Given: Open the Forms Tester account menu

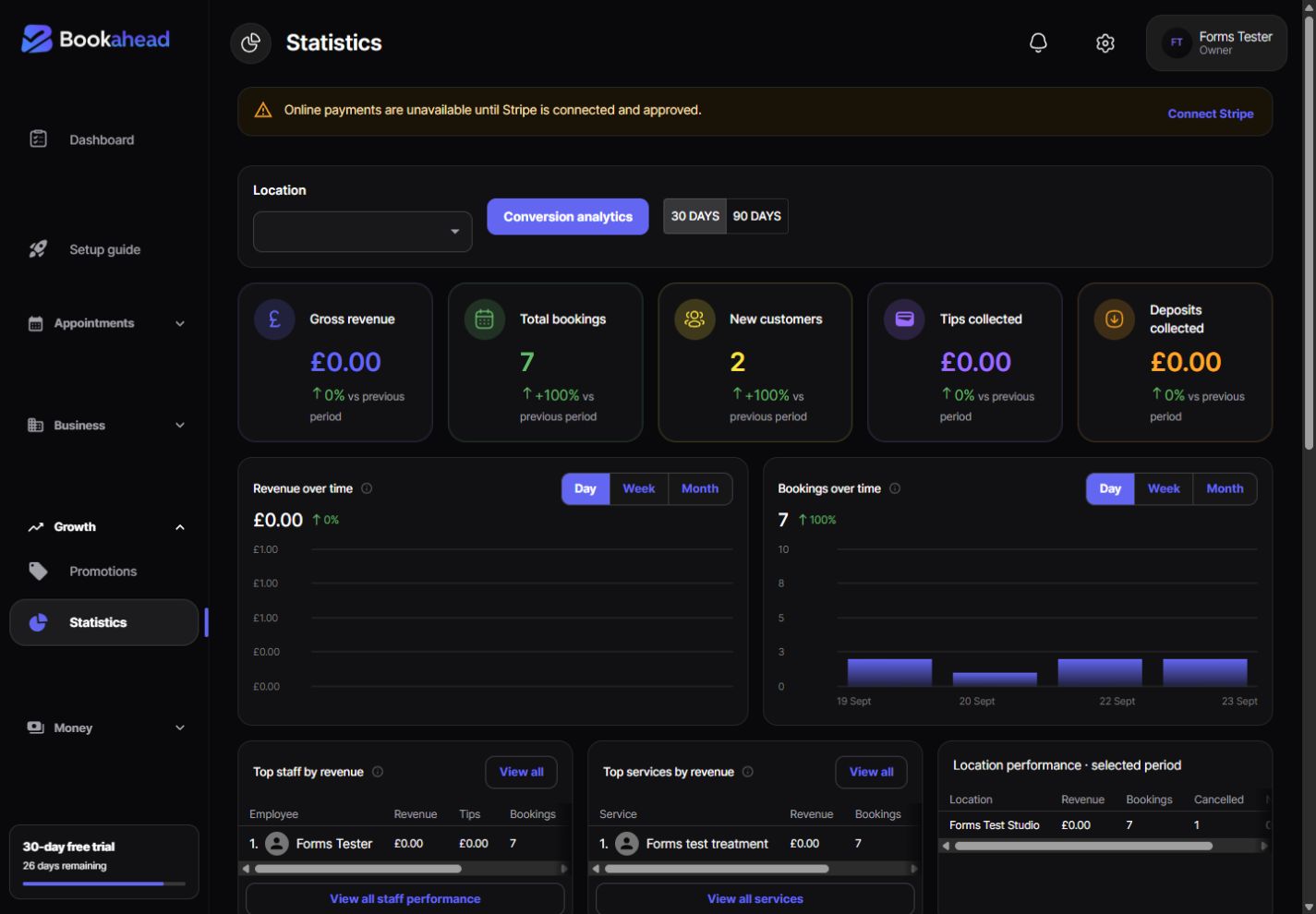Looking at the screenshot, I should point(1216,42).
